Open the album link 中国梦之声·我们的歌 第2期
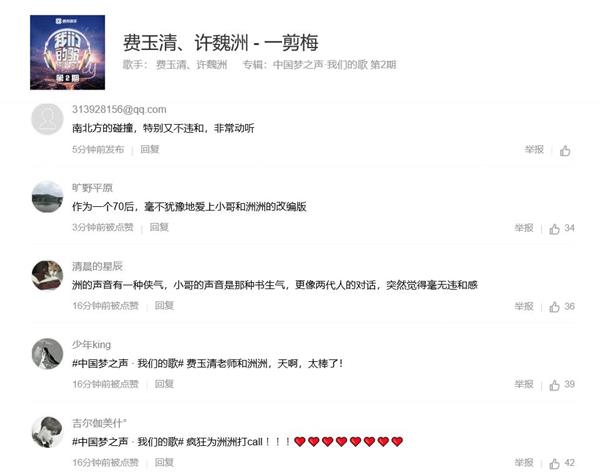Screen dimensions: 600x475 (334, 65)
